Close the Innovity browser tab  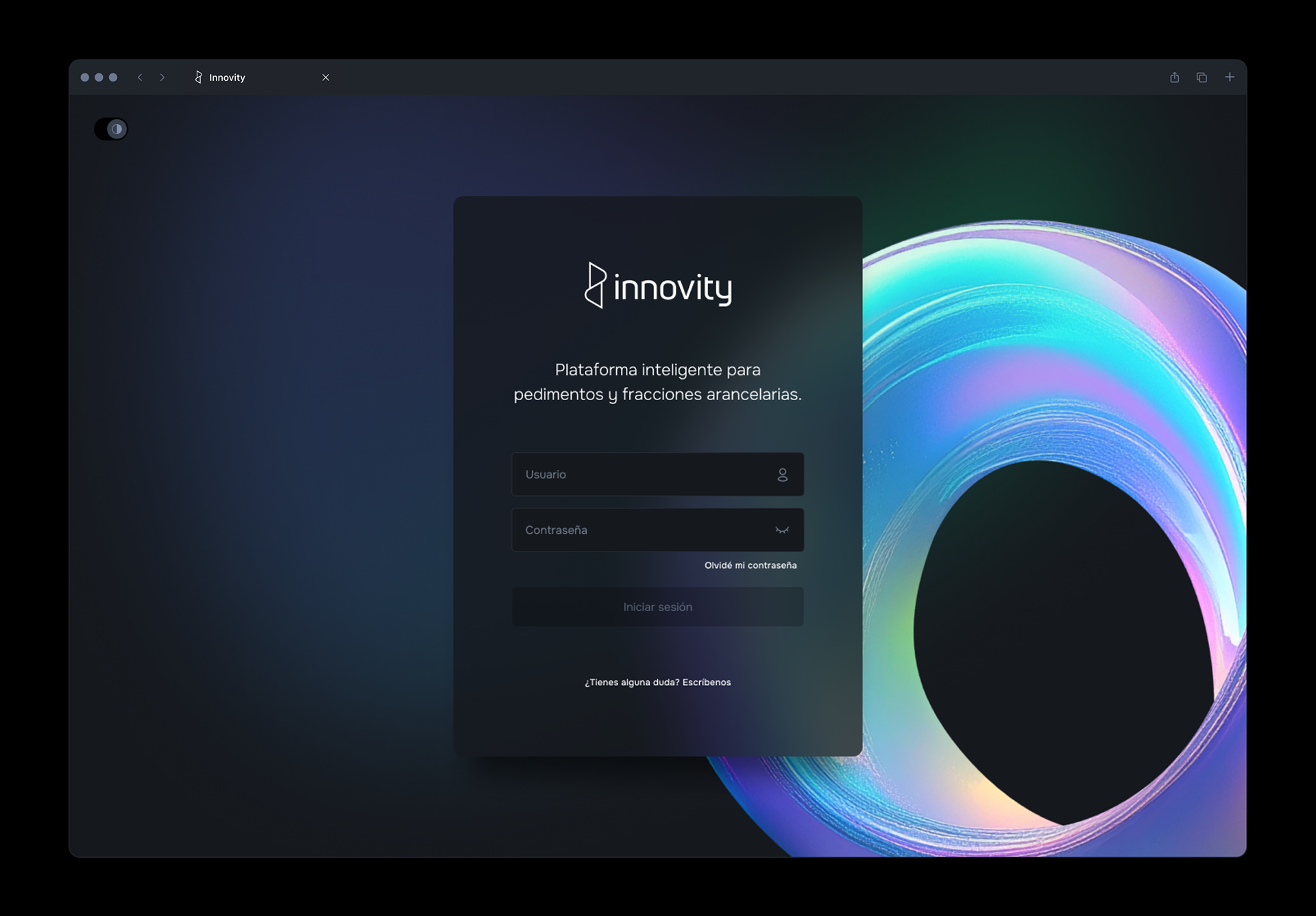click(x=326, y=77)
